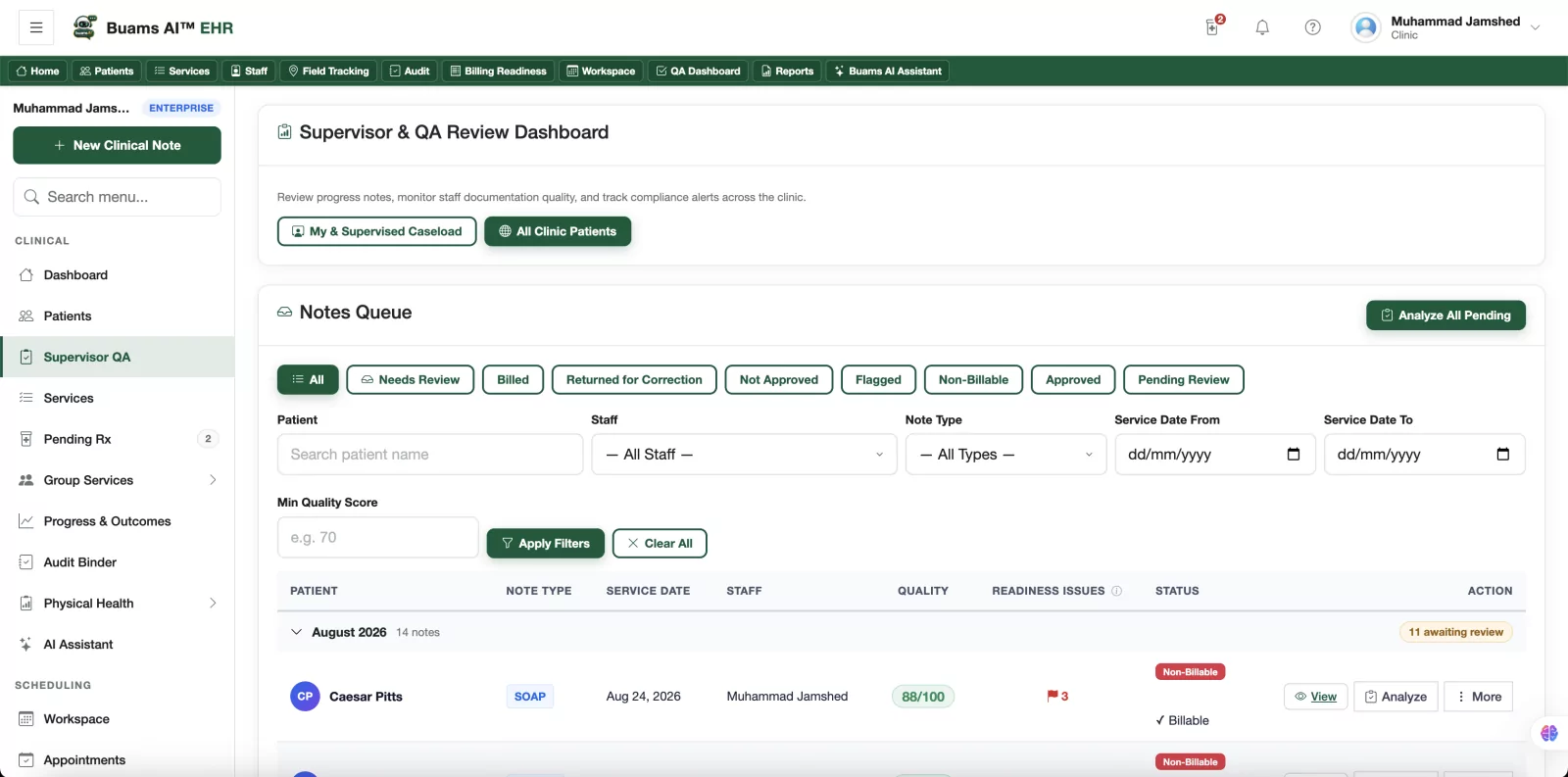Click the Supervisor QA sidebar icon
This screenshot has height=777, width=1568.
click(x=26, y=358)
